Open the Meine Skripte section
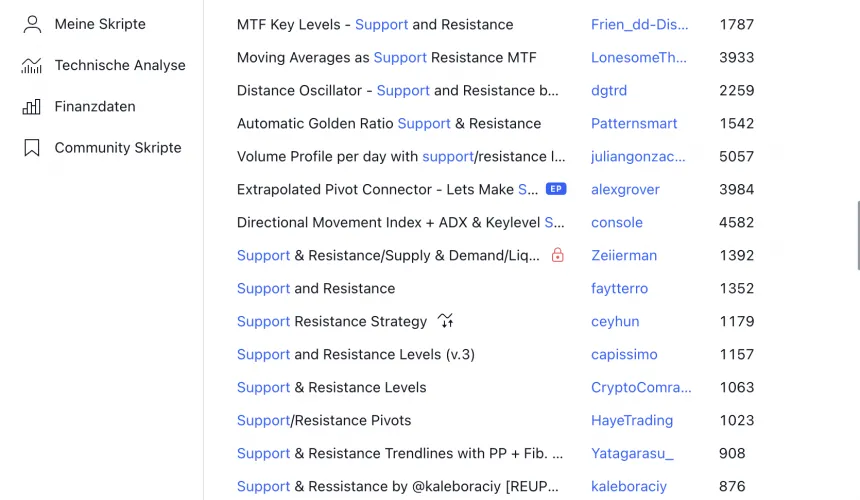The width and height of the screenshot is (860, 500). tap(100, 24)
